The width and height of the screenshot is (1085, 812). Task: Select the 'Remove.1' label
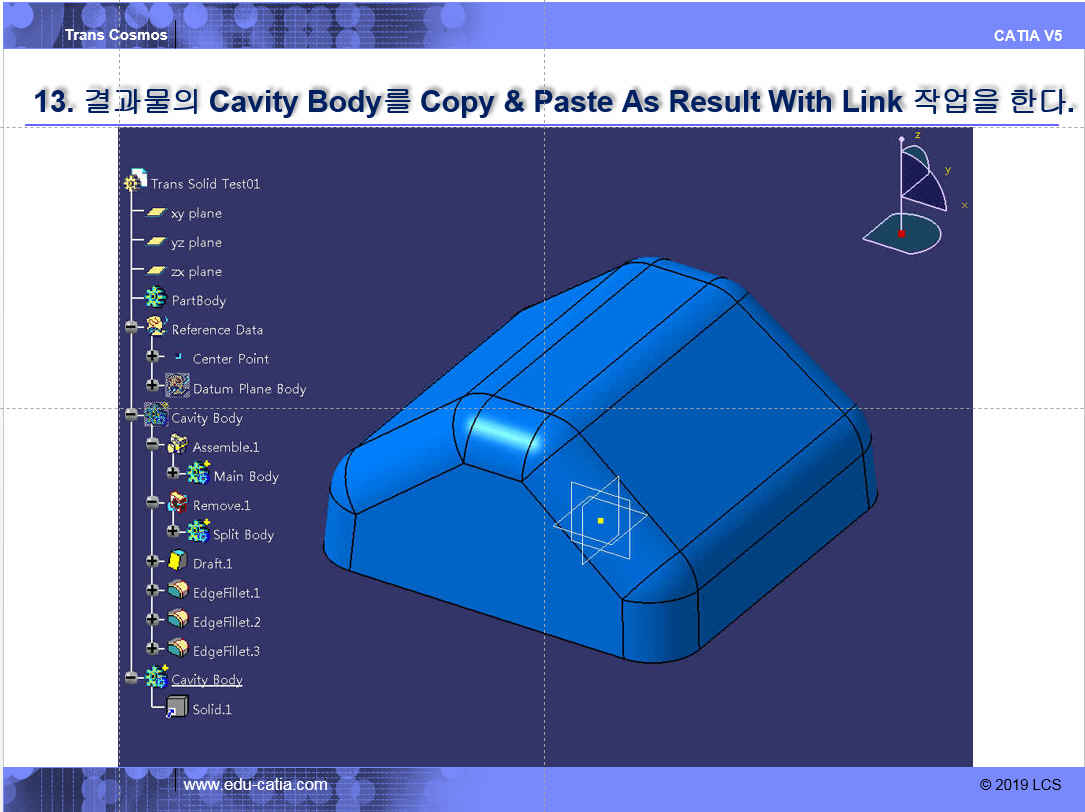click(221, 505)
